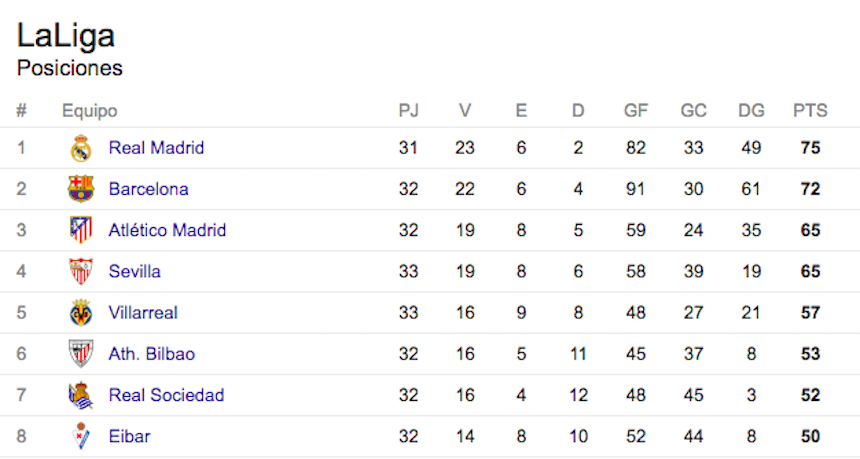The height and width of the screenshot is (459, 860).
Task: Click the Athletic Bilbao crest icon
Action: (x=81, y=354)
